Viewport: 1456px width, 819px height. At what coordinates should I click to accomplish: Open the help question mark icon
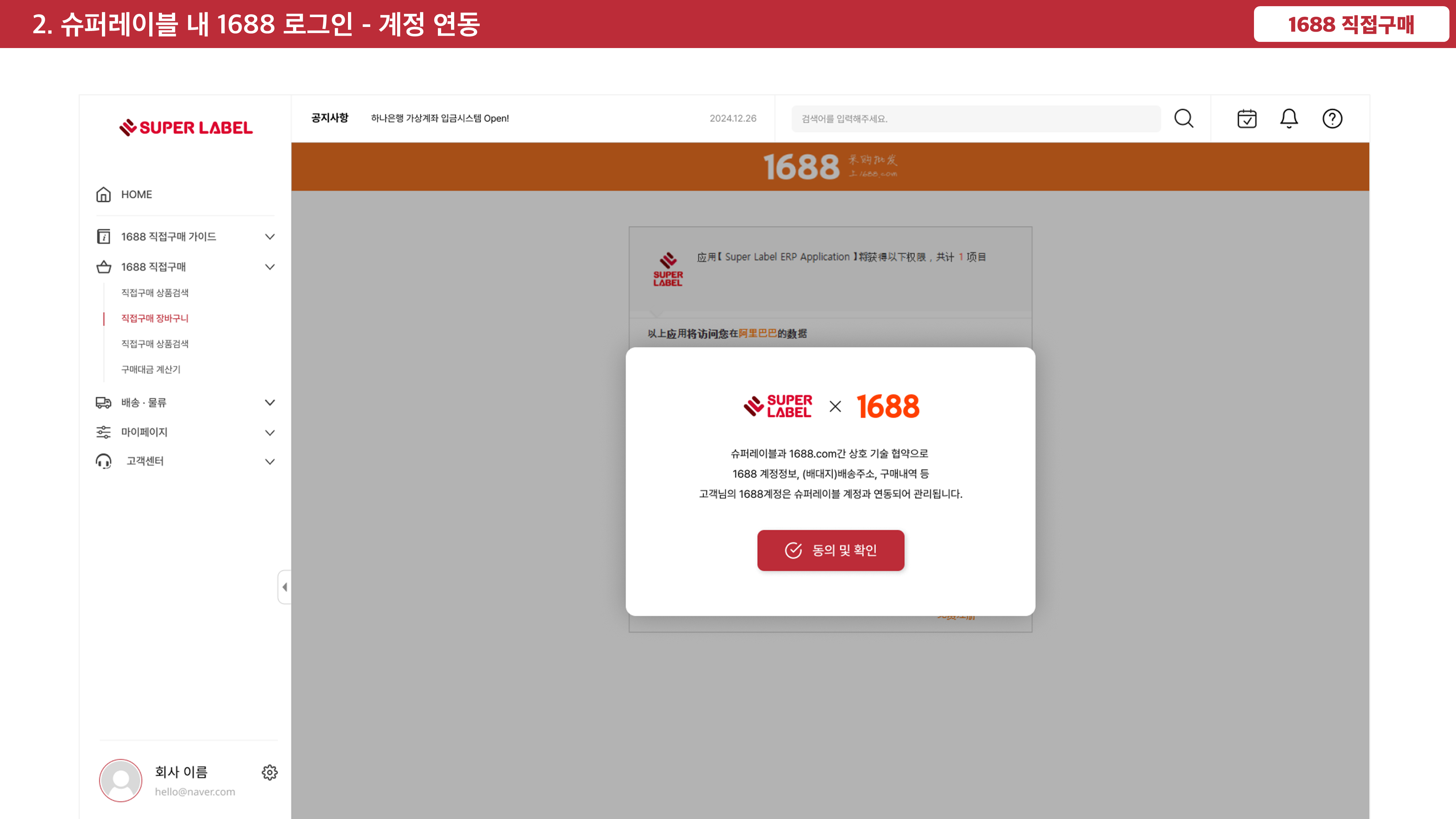(x=1332, y=119)
